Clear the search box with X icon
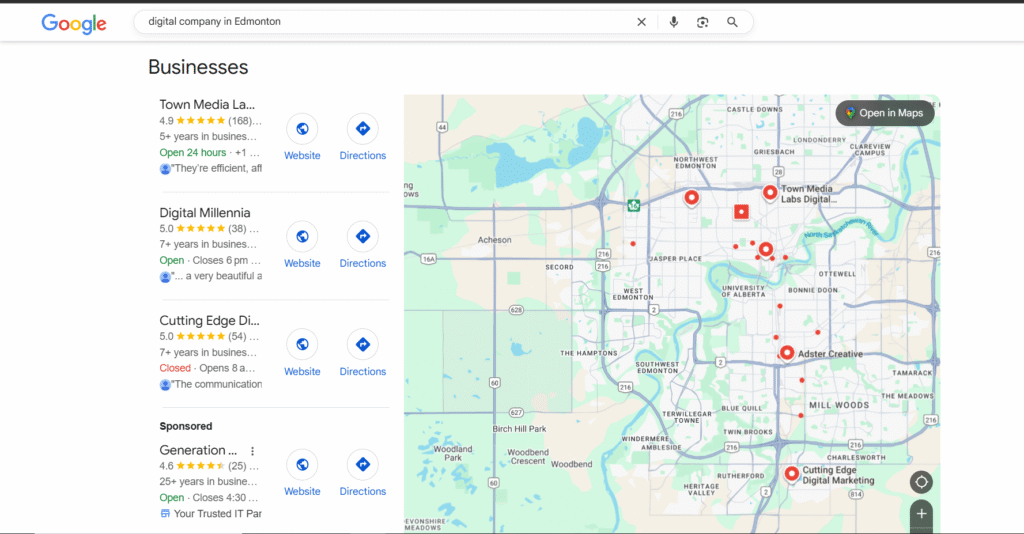 pyautogui.click(x=641, y=22)
